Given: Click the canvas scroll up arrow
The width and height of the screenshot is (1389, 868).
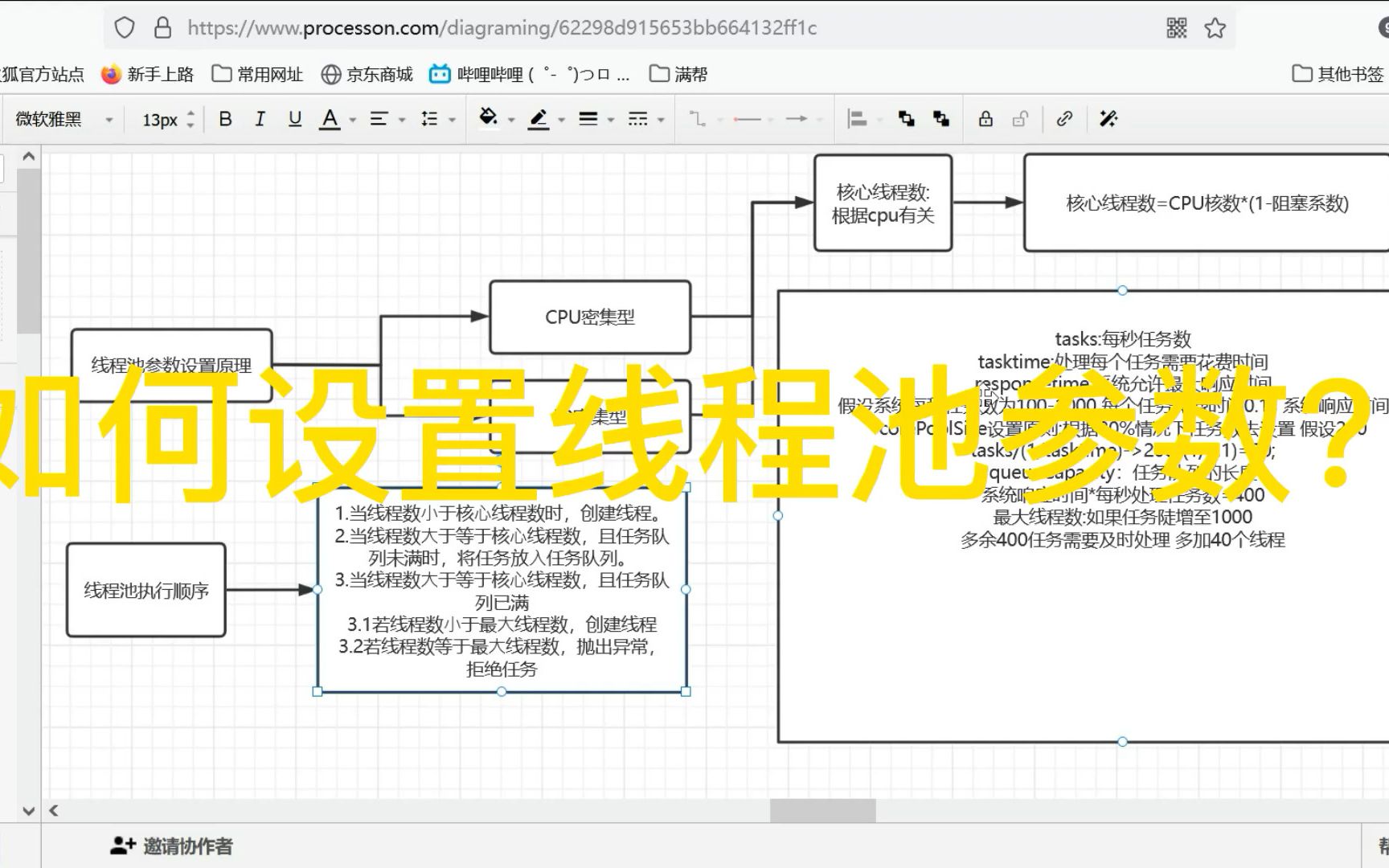Looking at the screenshot, I should point(29,157).
